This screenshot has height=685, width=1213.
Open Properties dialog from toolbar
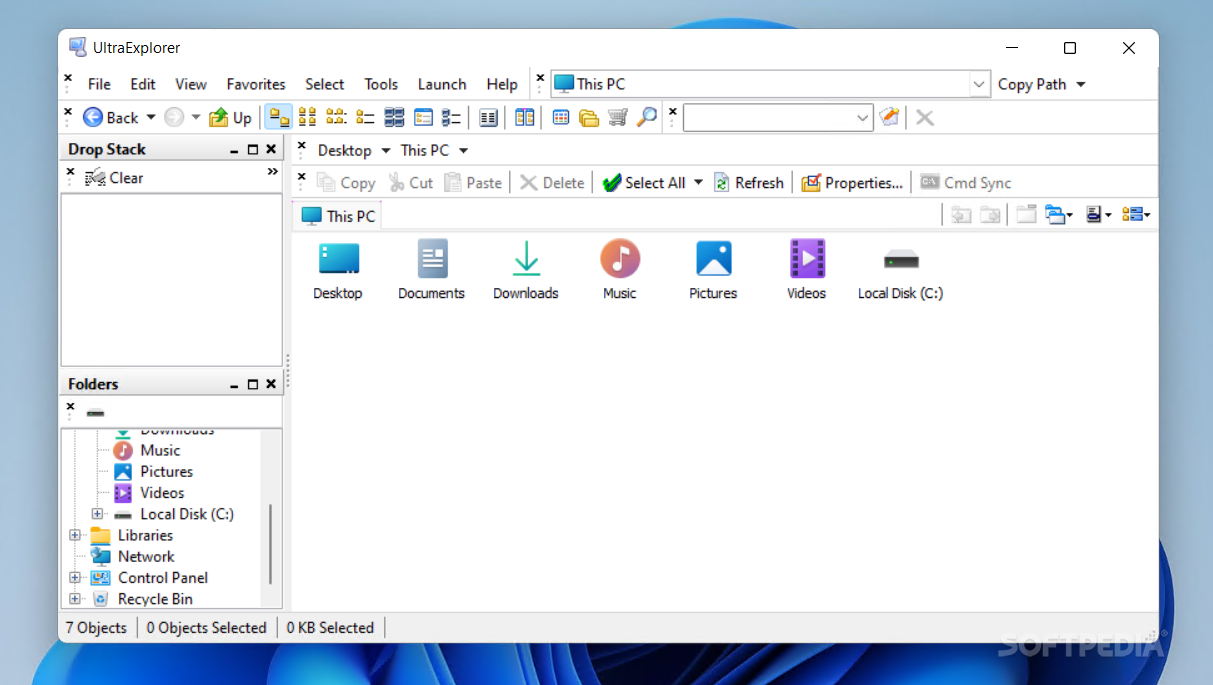(852, 182)
